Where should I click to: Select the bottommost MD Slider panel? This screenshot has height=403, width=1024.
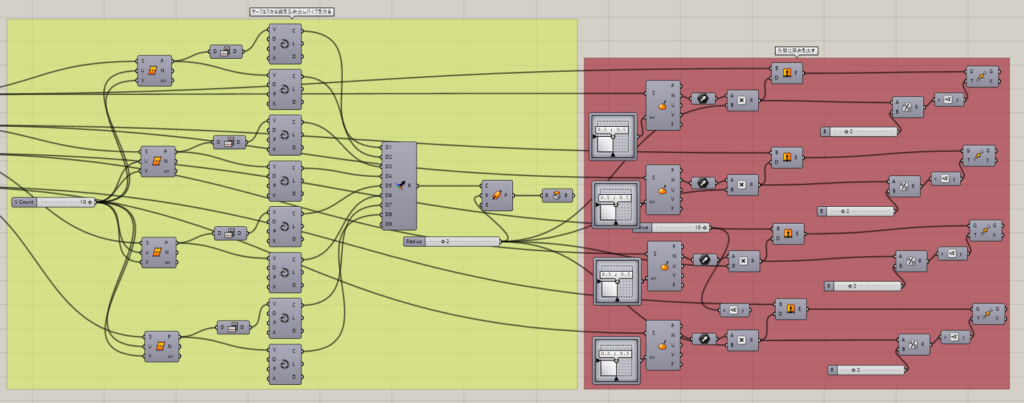coord(616,361)
